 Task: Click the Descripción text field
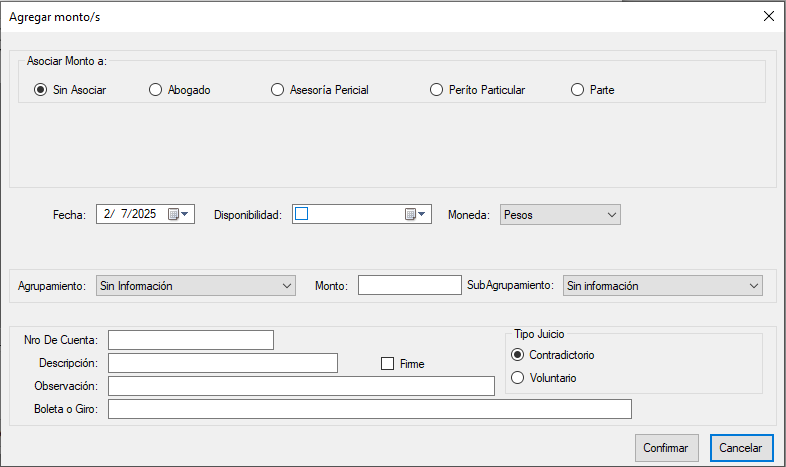click(222, 363)
